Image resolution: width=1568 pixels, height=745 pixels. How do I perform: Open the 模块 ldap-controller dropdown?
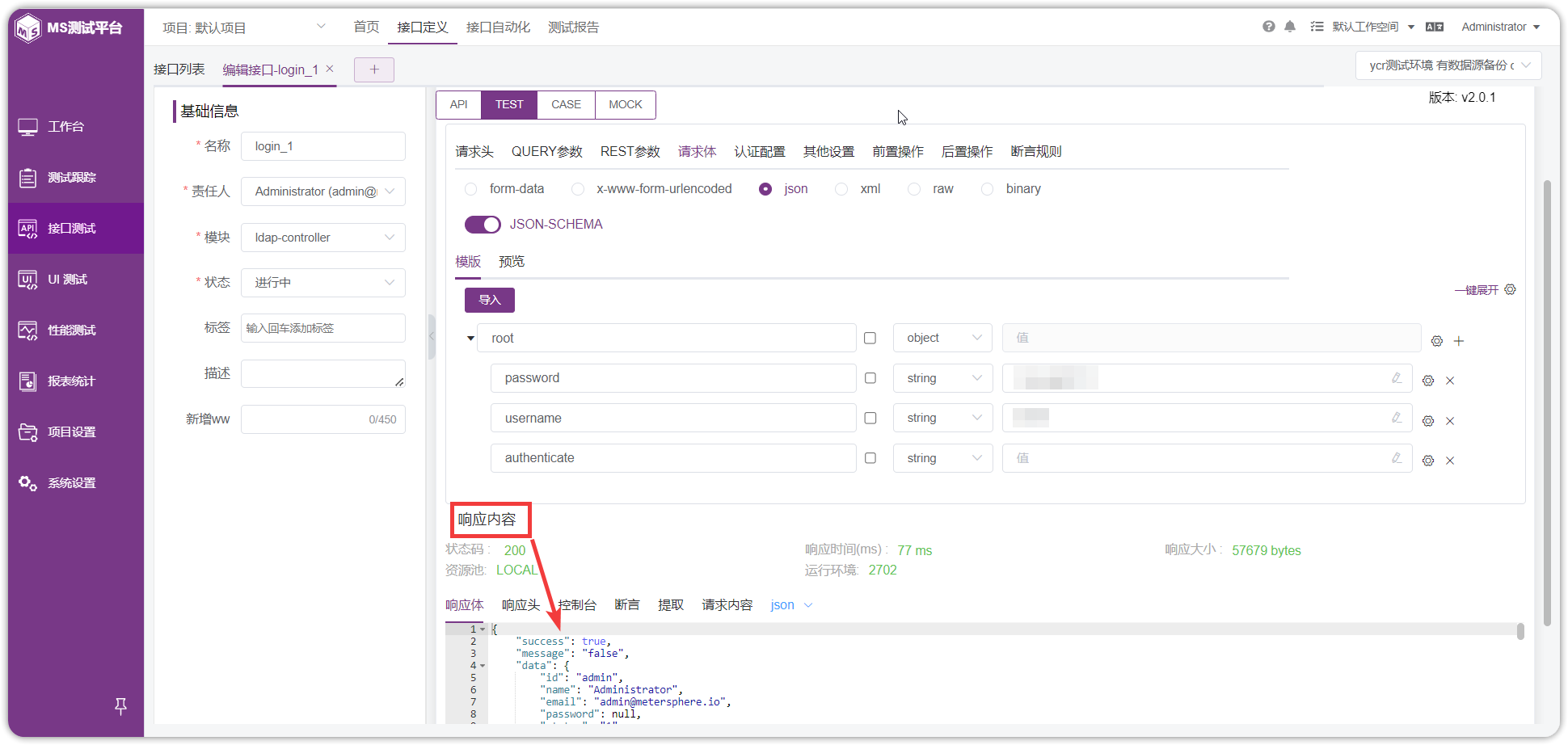pyautogui.click(x=323, y=238)
